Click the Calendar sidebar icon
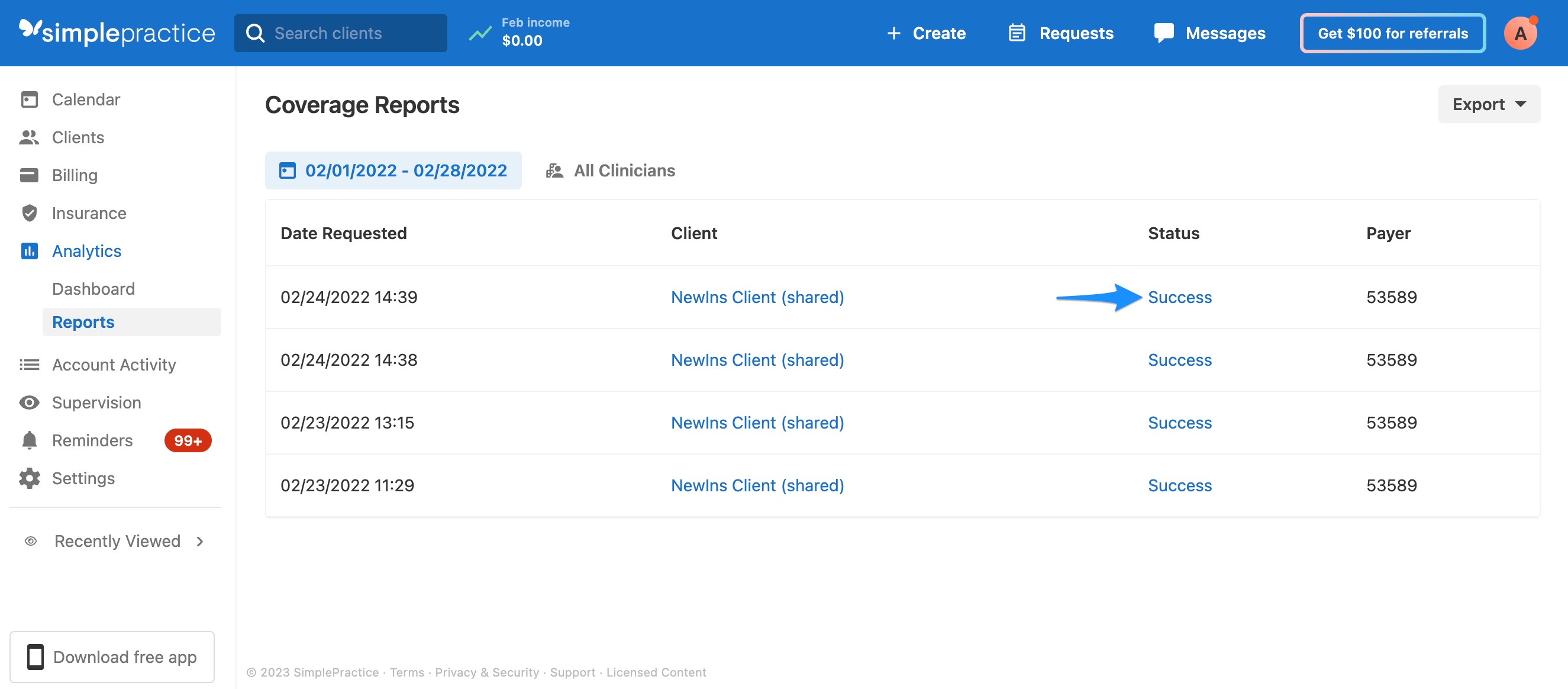 pos(29,99)
